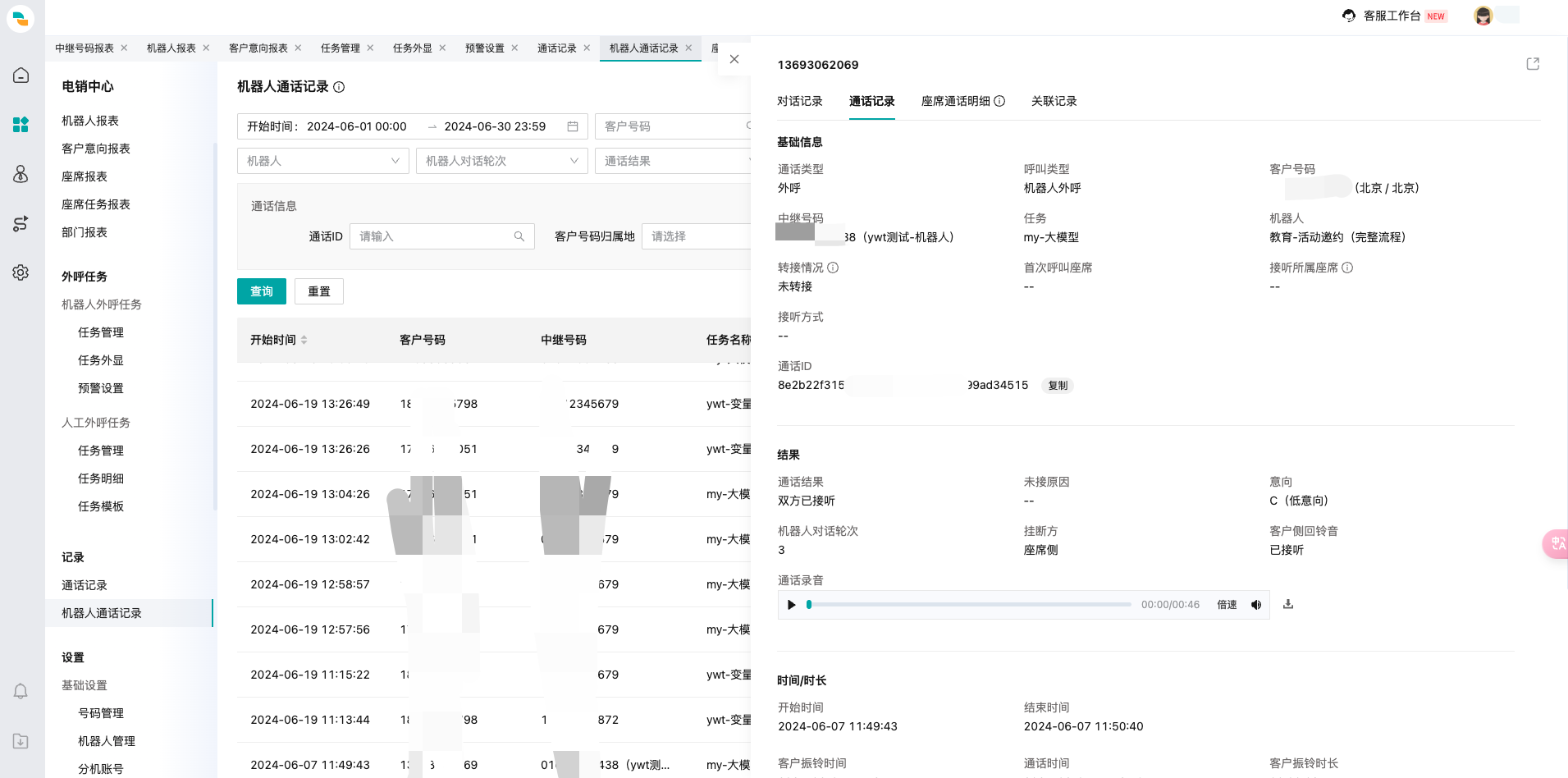
Task: Copy the call ID with 复制
Action: 1058,386
